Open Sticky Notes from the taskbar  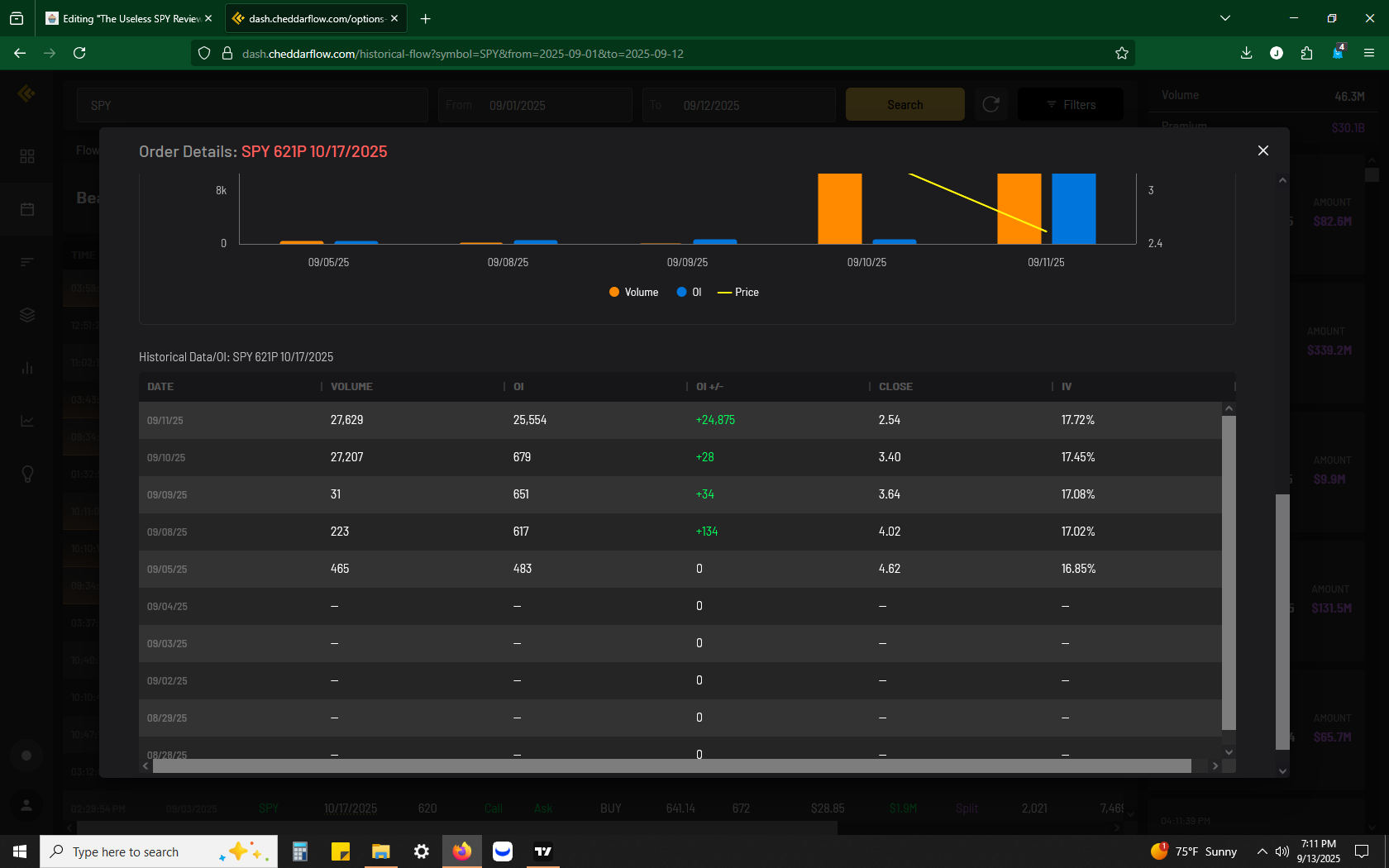[x=341, y=851]
